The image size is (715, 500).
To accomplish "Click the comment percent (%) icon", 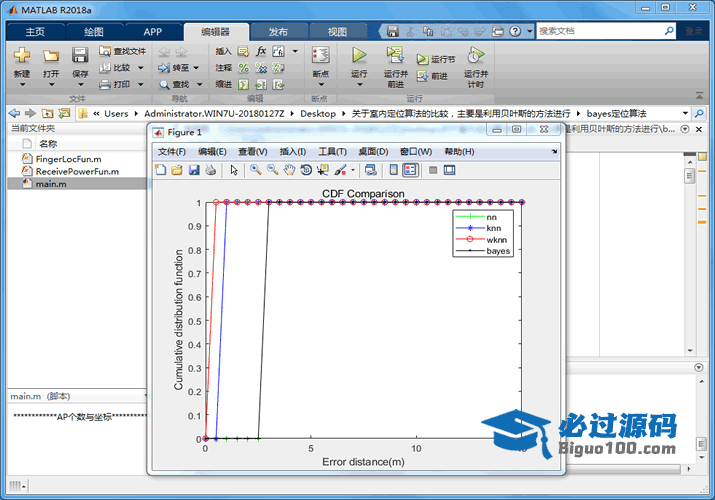I will [244, 68].
